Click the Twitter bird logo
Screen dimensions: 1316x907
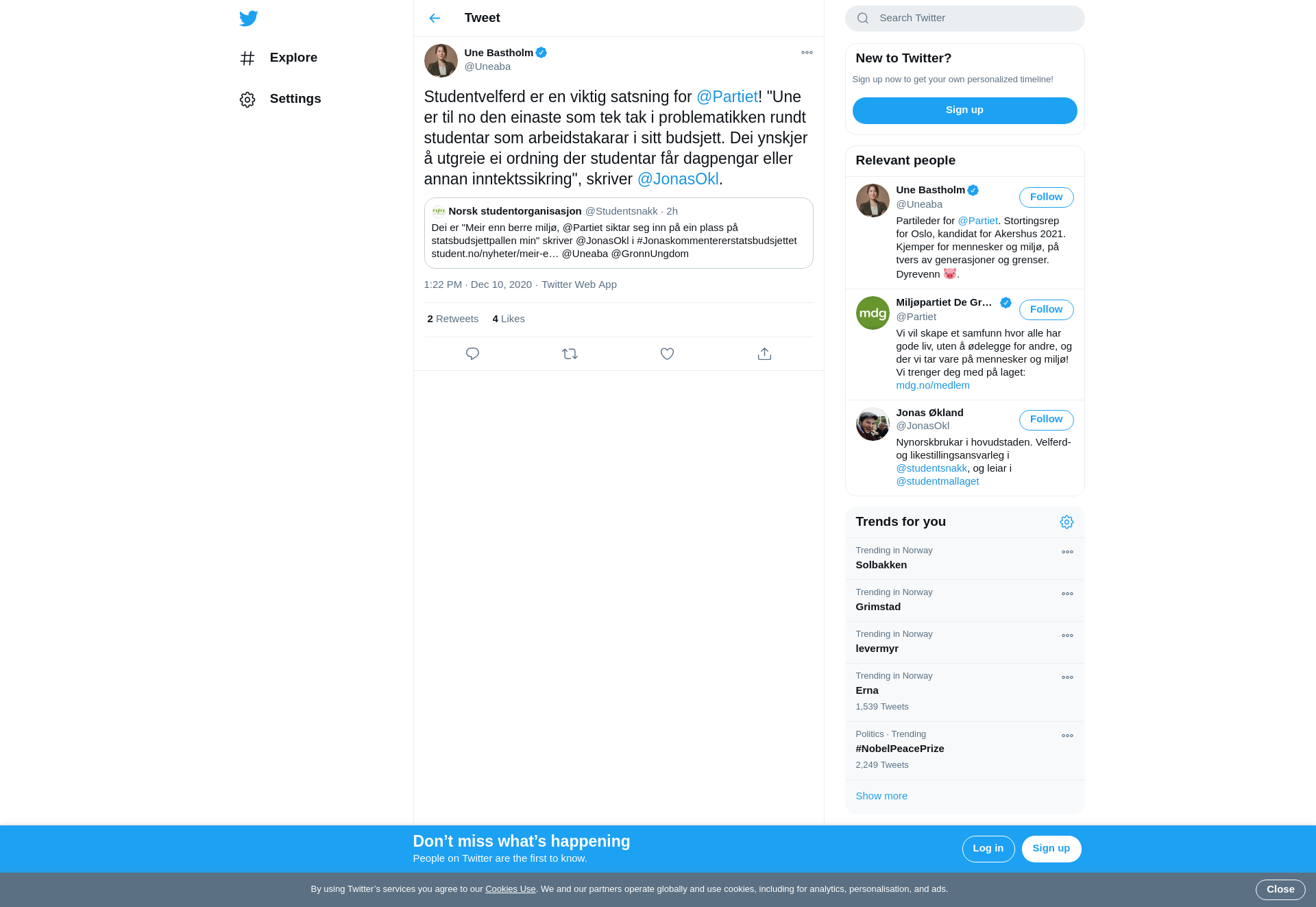[x=248, y=19]
